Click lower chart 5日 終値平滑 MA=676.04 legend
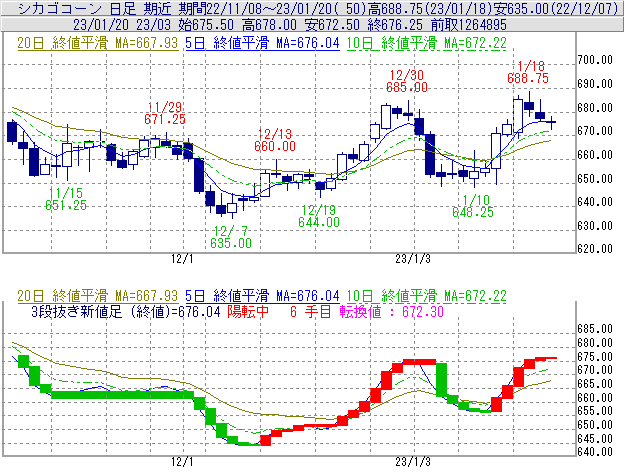Screen dimensions: 624x475 [262, 296]
